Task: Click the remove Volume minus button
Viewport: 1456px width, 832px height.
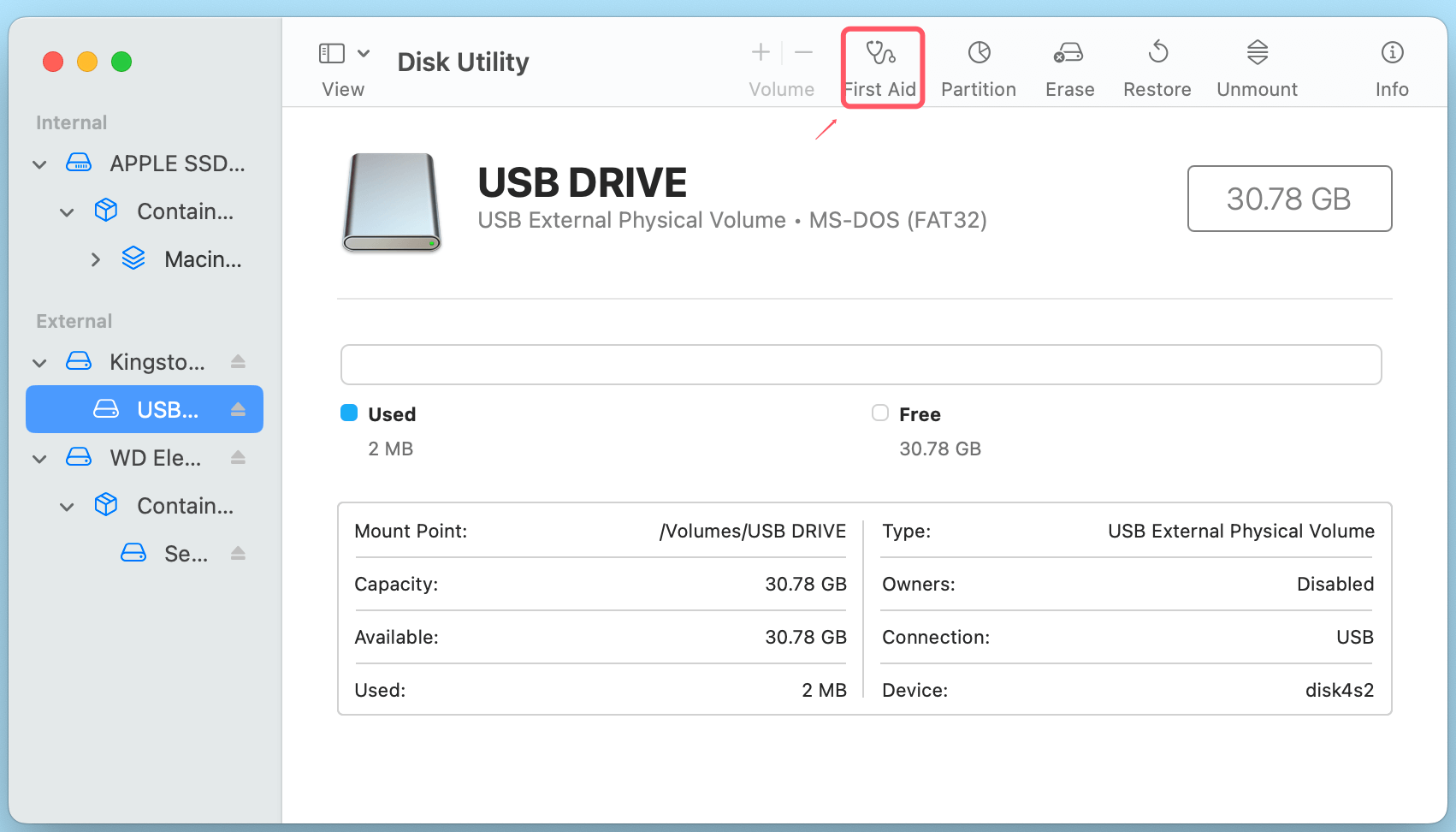Action: [803, 52]
